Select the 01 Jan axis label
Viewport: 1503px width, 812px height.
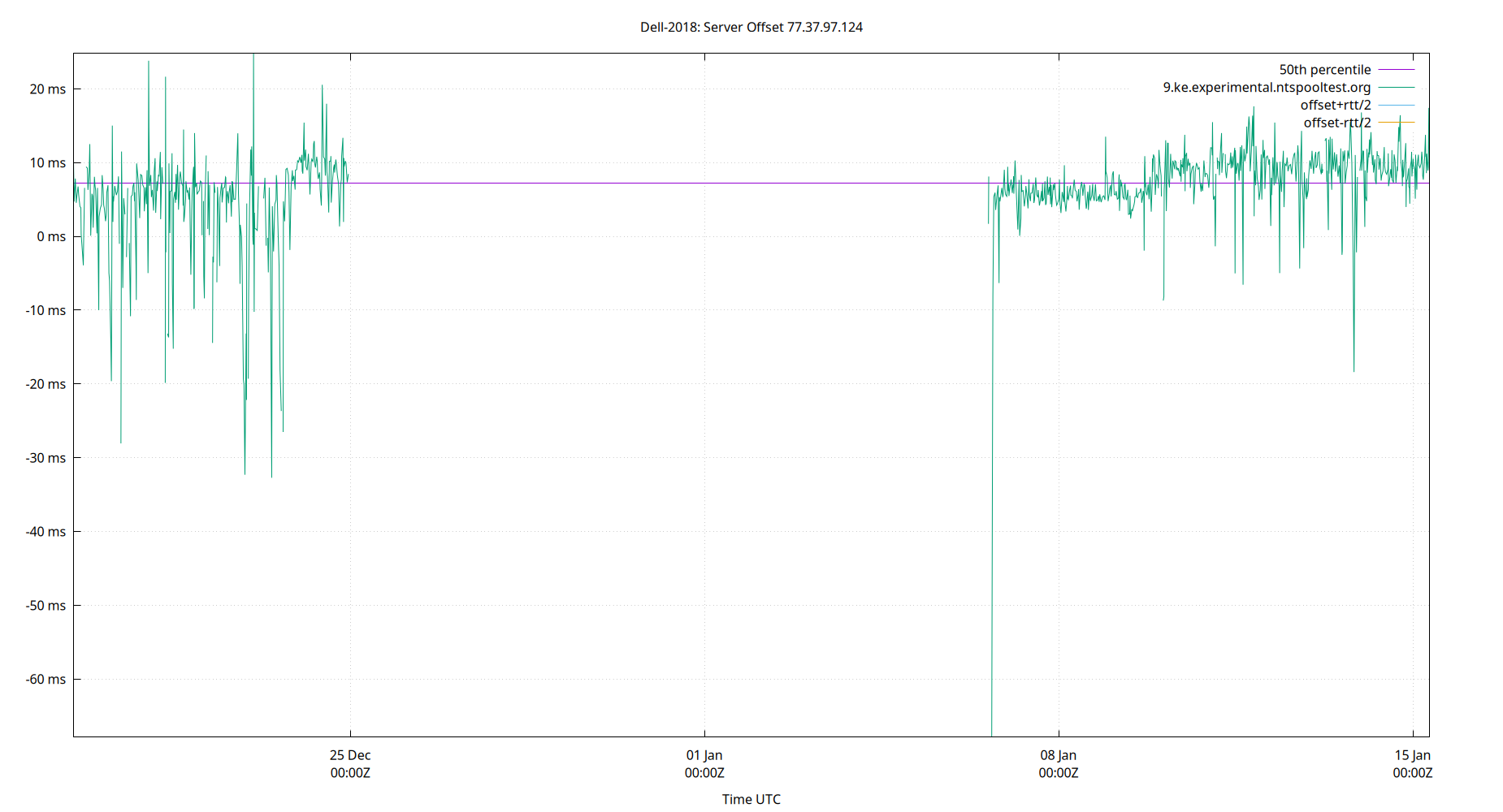(x=704, y=754)
